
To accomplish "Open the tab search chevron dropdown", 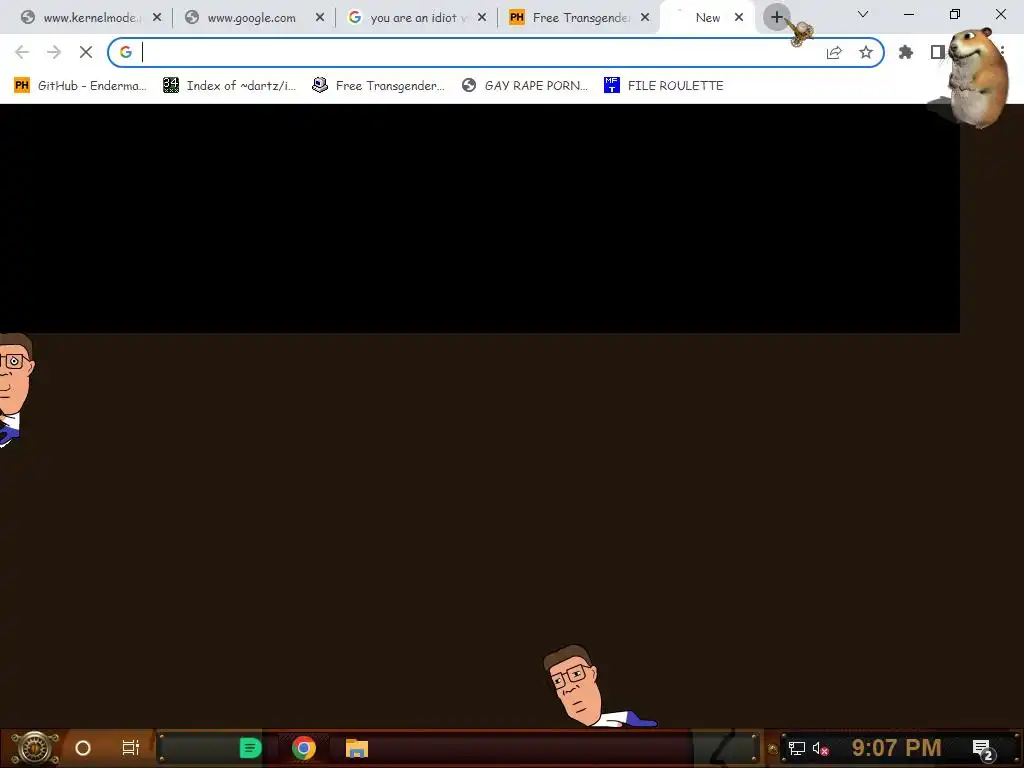I will tap(863, 14).
